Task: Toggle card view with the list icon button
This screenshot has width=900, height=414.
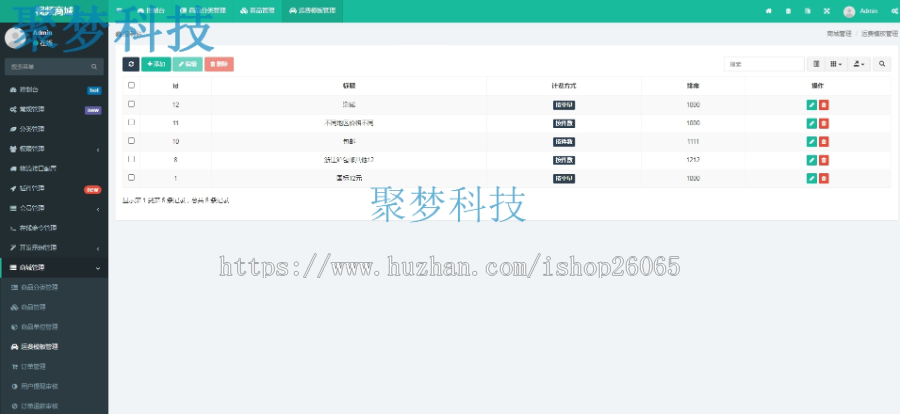Action: (816, 64)
